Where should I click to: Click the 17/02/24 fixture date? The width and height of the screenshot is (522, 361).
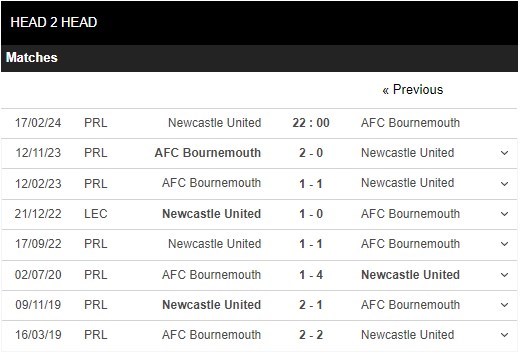pyautogui.click(x=38, y=123)
